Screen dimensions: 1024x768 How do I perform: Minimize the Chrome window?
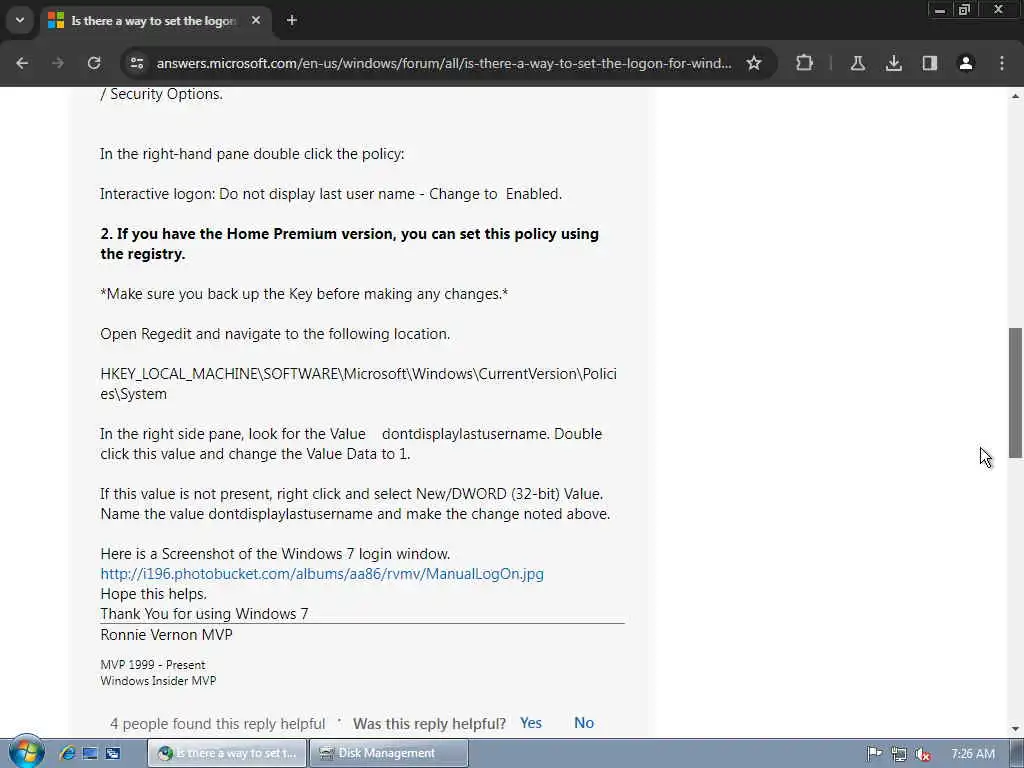[940, 10]
